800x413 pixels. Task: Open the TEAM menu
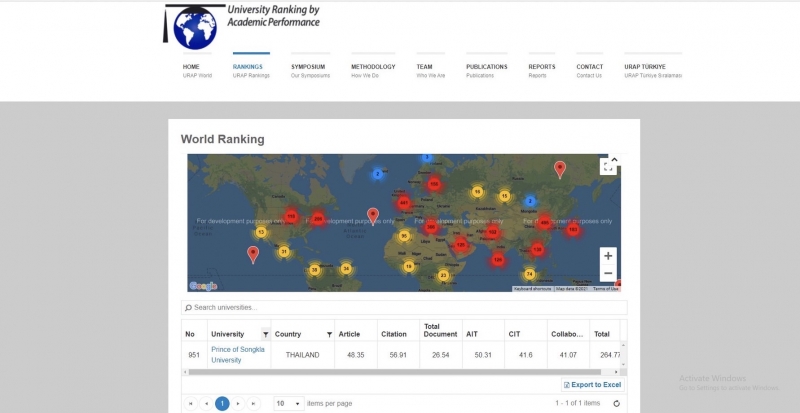point(431,70)
